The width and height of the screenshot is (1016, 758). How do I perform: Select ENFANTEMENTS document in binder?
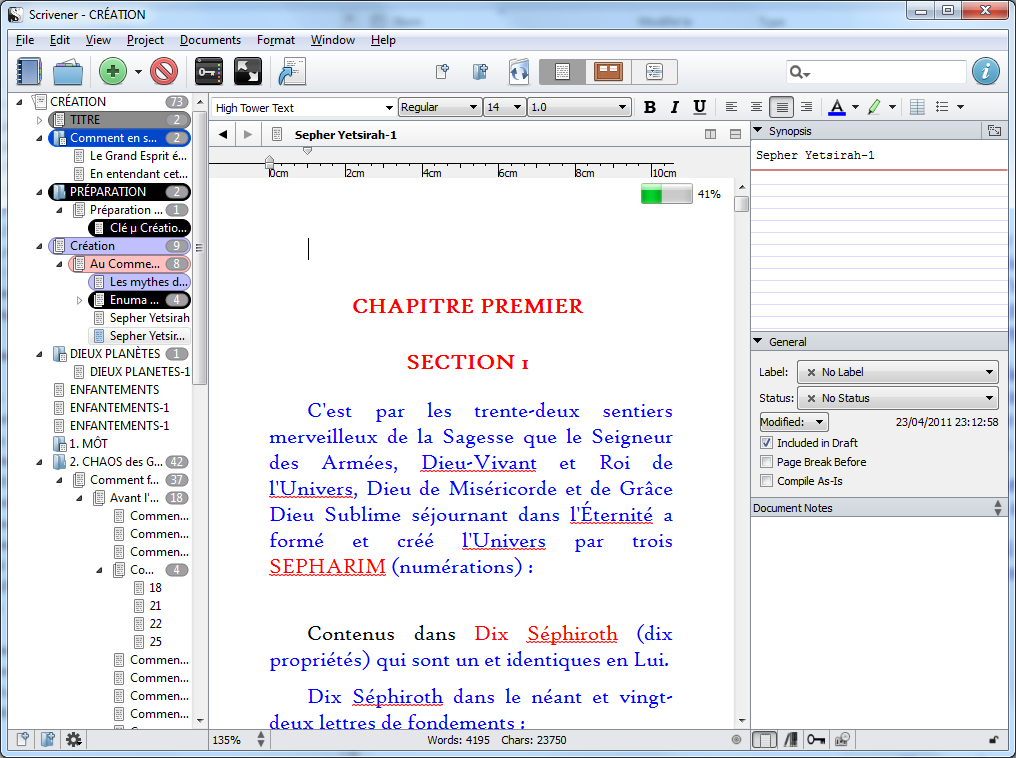tap(114, 390)
